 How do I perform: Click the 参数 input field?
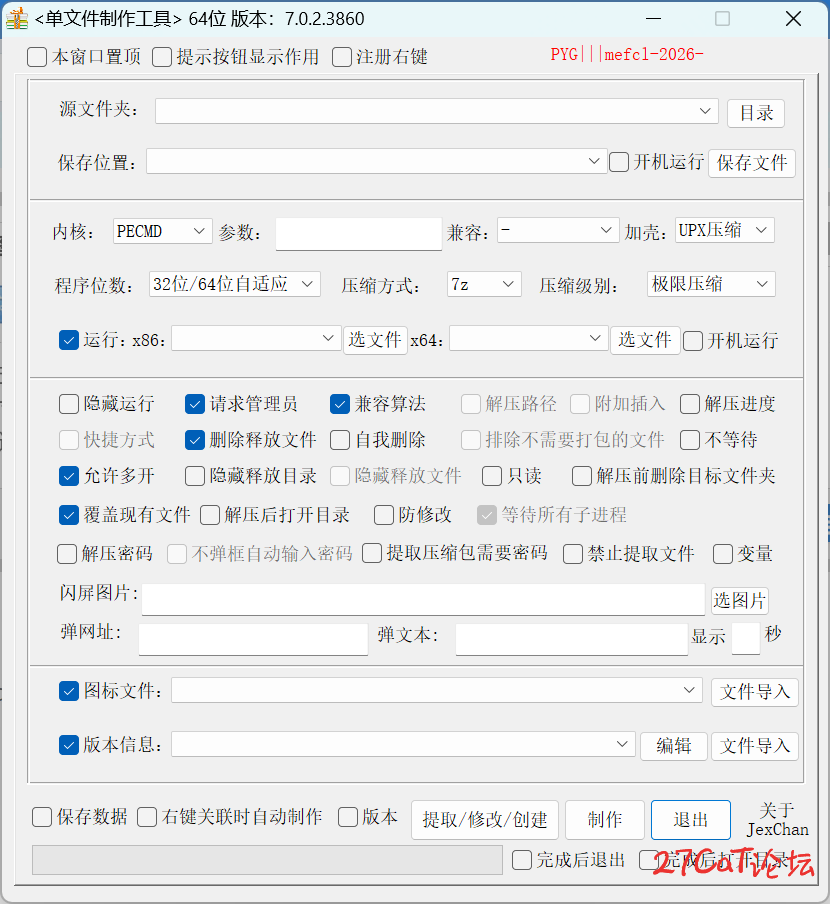pyautogui.click(x=358, y=233)
